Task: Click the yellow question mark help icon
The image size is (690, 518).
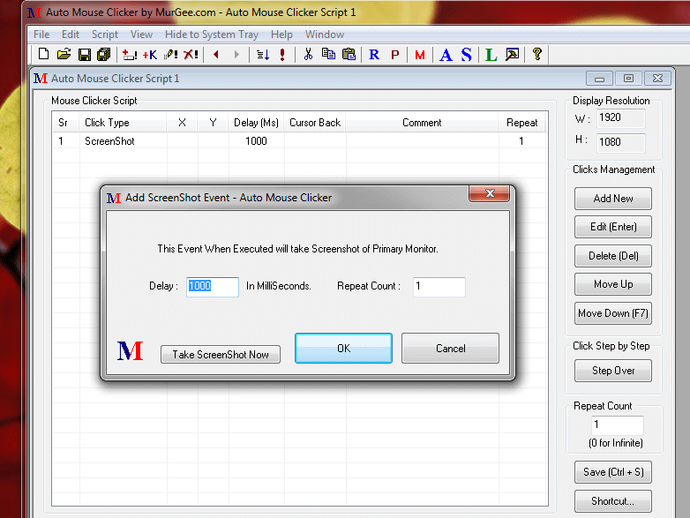Action: (537, 55)
